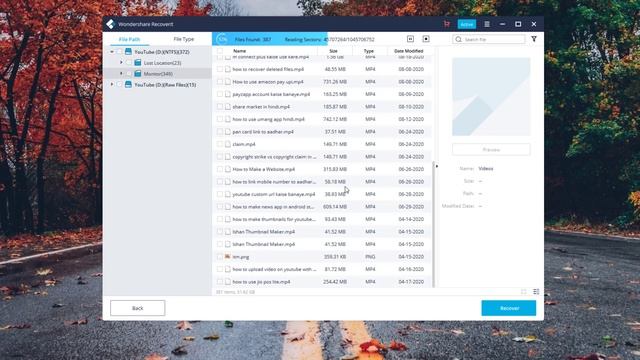This screenshot has height=360, width=640.
Task: Click file icon of 'How to Make a Website.mp4'
Action: 228,169
